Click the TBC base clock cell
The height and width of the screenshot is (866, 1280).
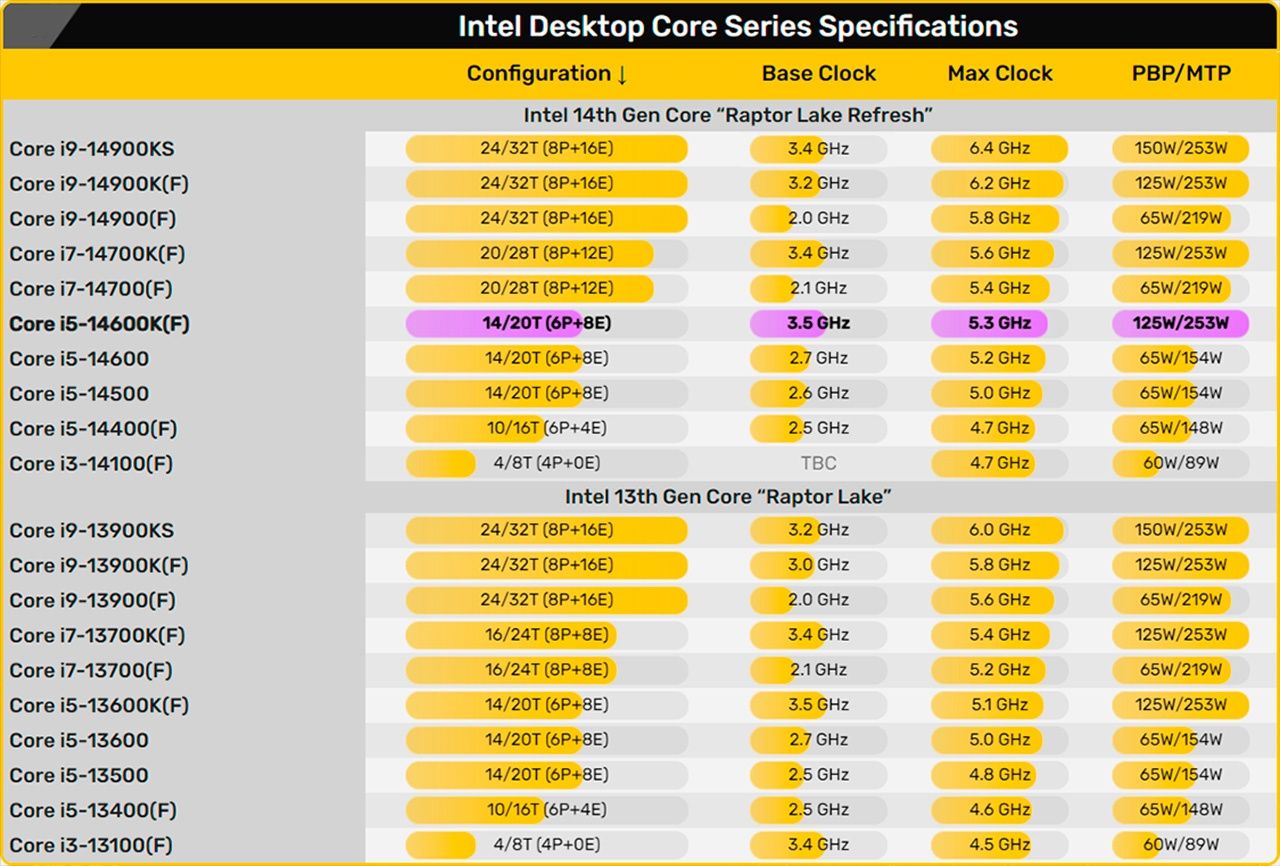point(818,464)
